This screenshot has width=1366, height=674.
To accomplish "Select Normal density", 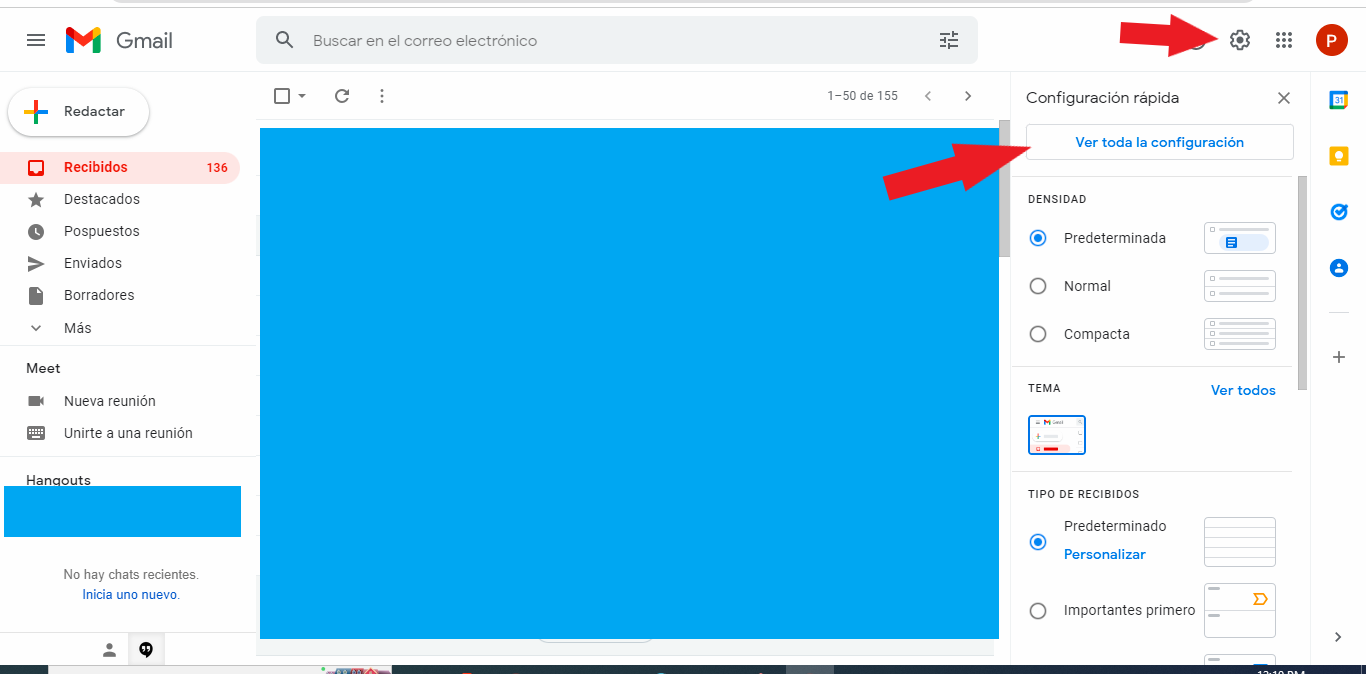I will point(1038,286).
